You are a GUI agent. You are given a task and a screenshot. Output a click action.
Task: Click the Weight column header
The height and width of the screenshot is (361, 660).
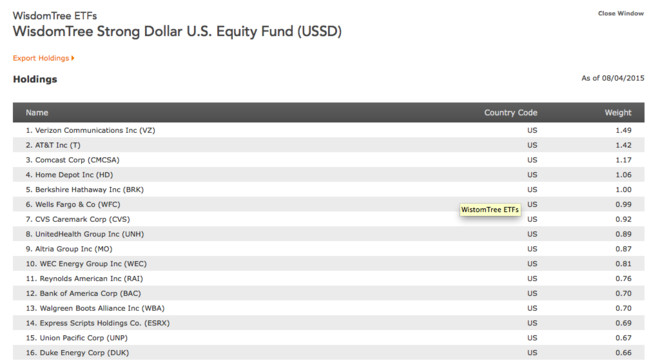pos(618,113)
